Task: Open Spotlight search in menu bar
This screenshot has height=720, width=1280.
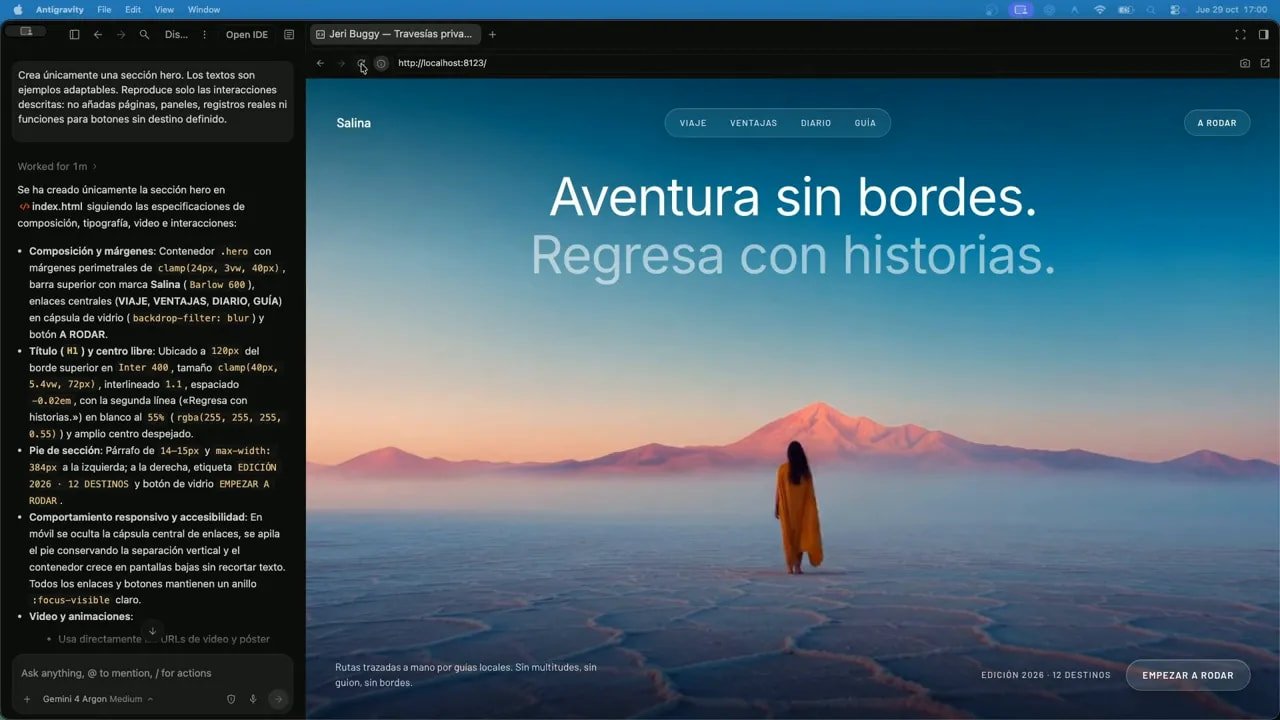Action: coord(1150,9)
